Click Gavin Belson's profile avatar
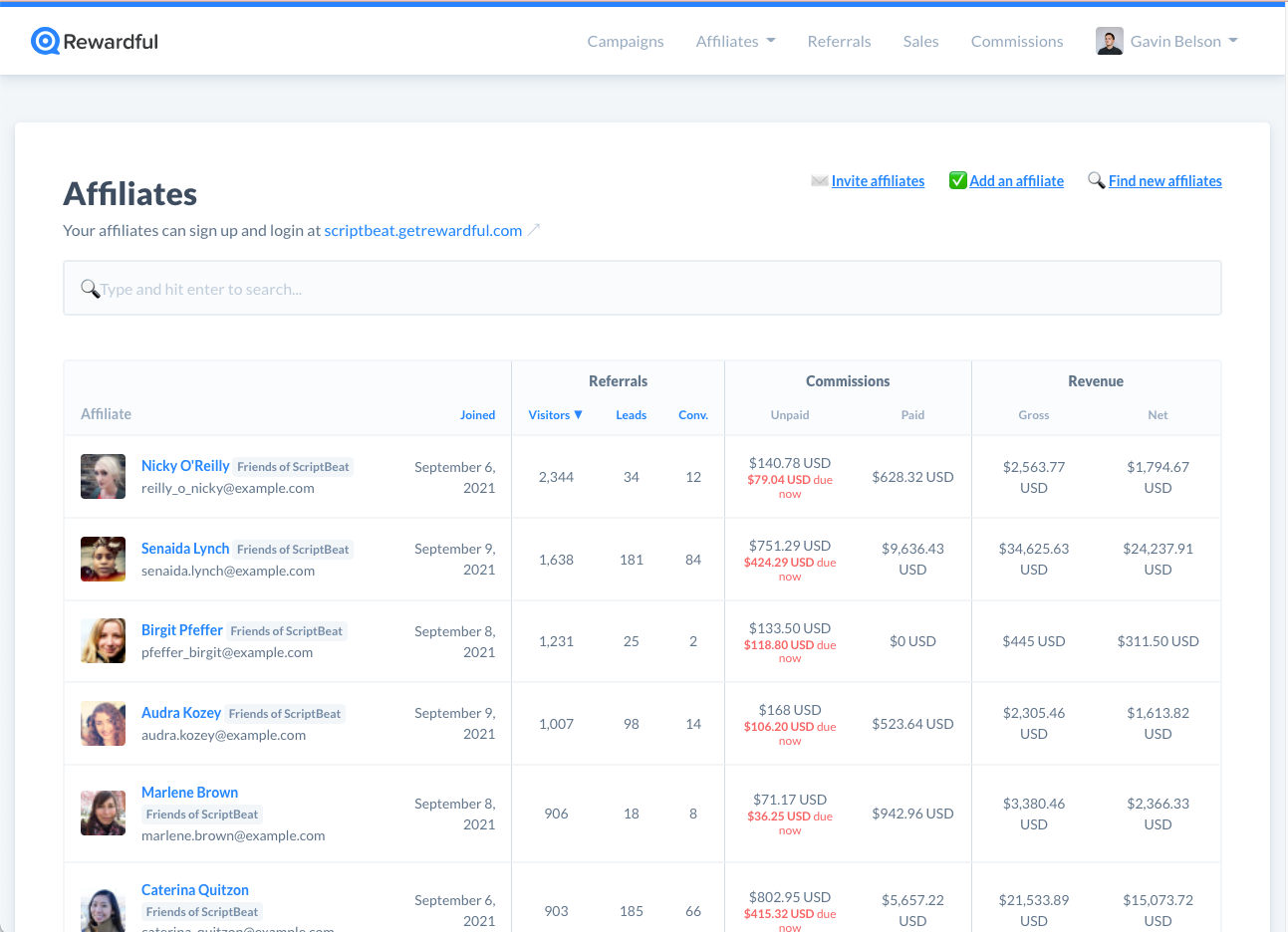This screenshot has width=1288, height=932. click(1109, 41)
